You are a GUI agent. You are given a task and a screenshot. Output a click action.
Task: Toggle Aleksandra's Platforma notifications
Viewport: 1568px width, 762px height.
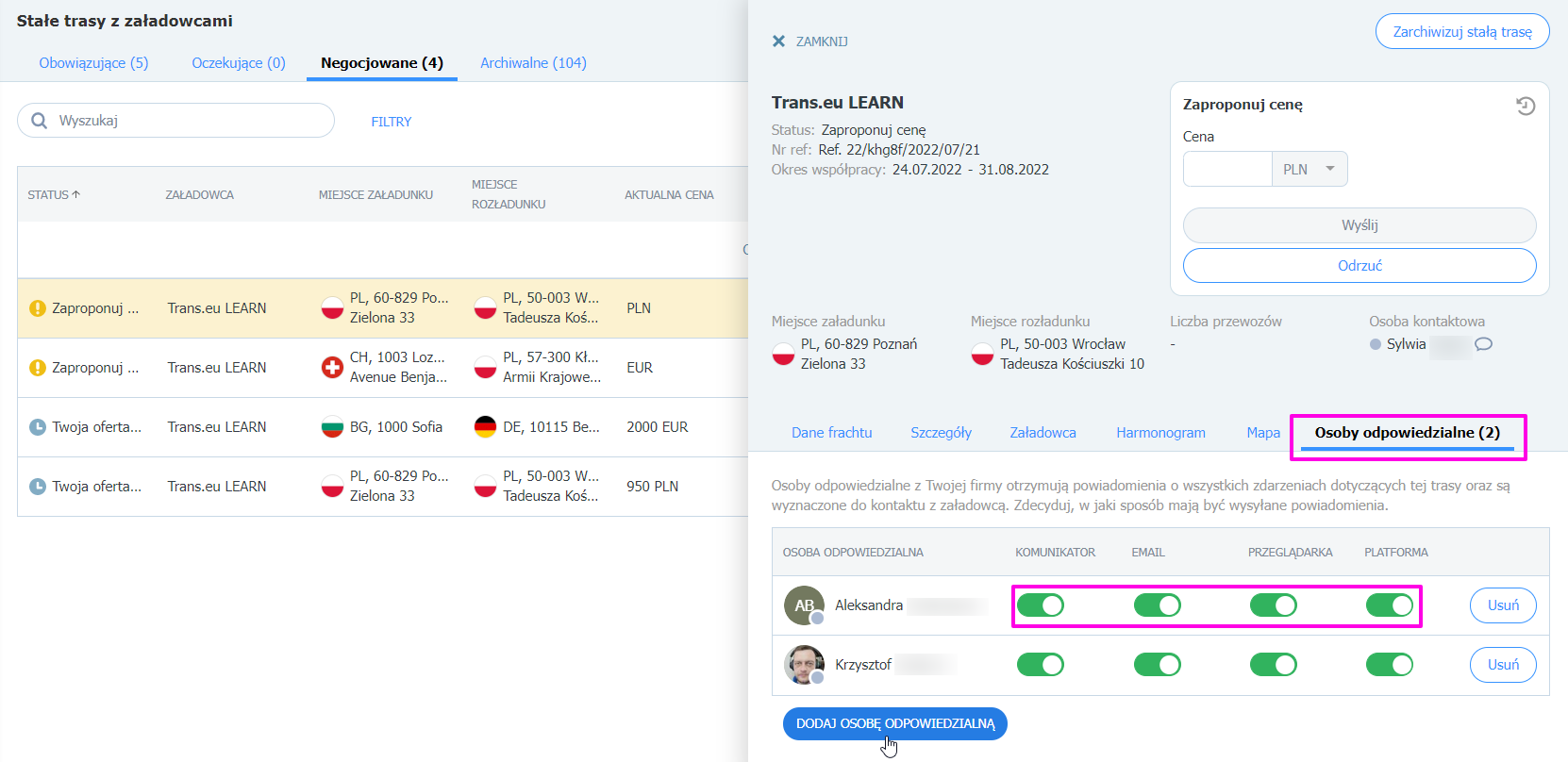[1390, 605]
